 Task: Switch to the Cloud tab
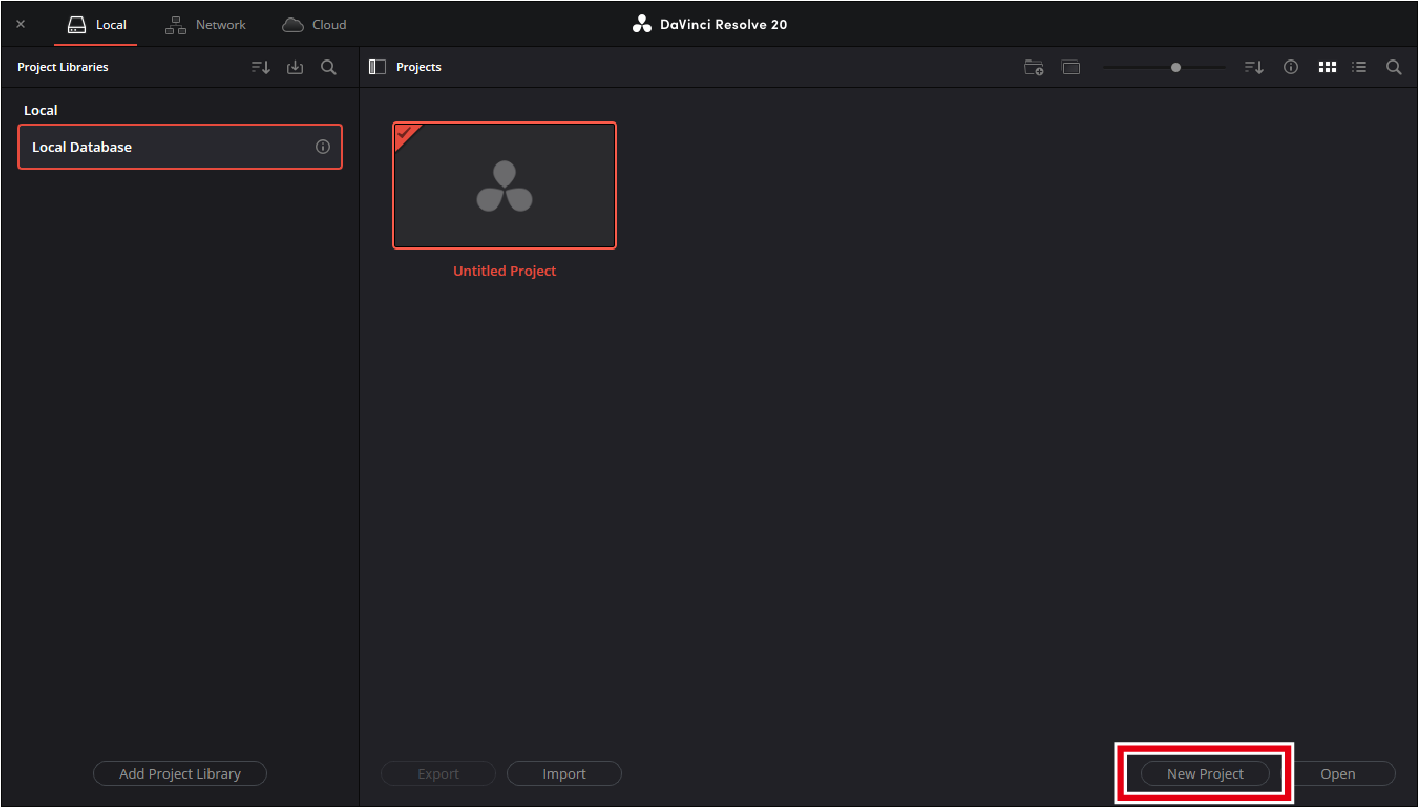tap(314, 24)
